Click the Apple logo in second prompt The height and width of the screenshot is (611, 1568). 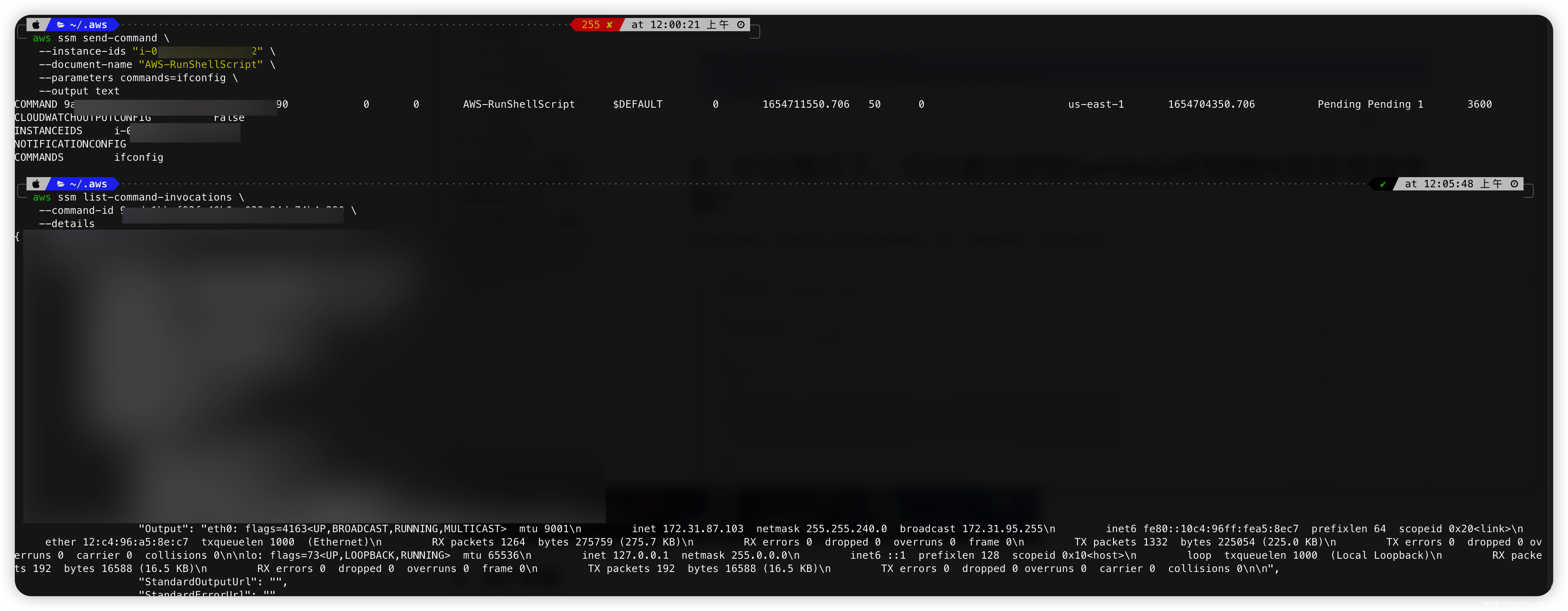[37, 184]
